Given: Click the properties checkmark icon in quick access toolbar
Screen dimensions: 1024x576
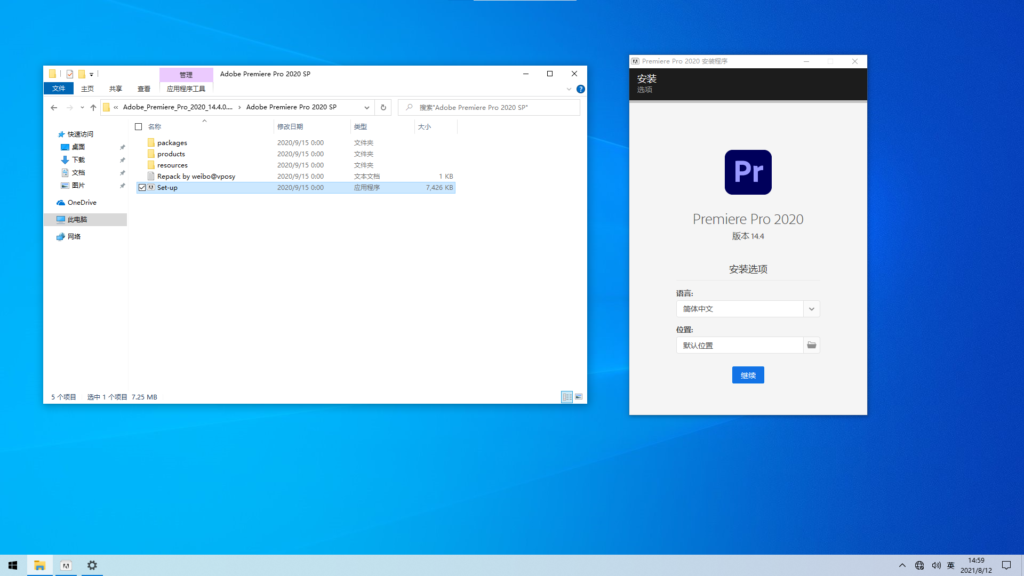Looking at the screenshot, I should [x=69, y=74].
